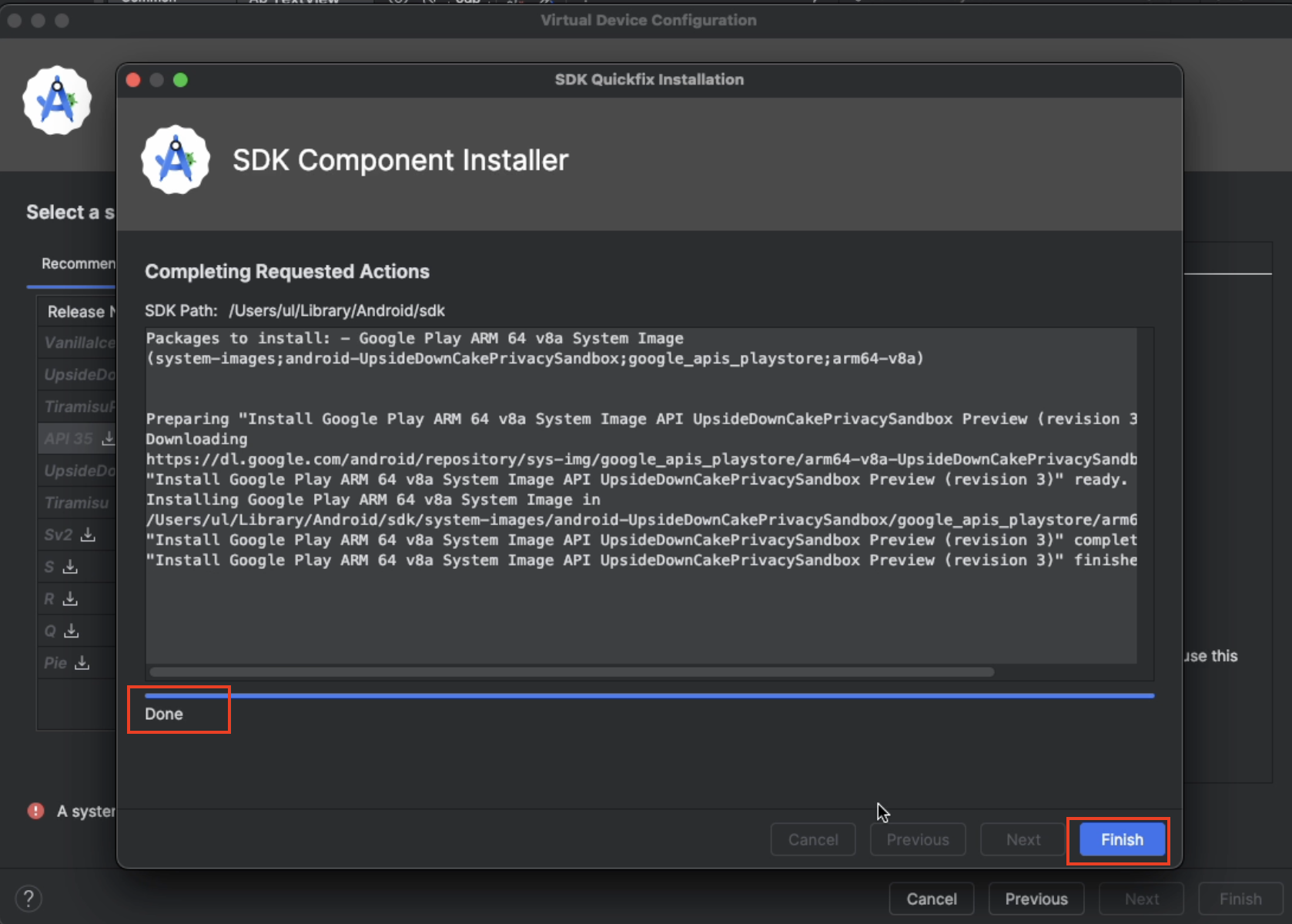This screenshot has width=1292, height=924.
Task: Click download icon next to R row
Action: click(70, 598)
